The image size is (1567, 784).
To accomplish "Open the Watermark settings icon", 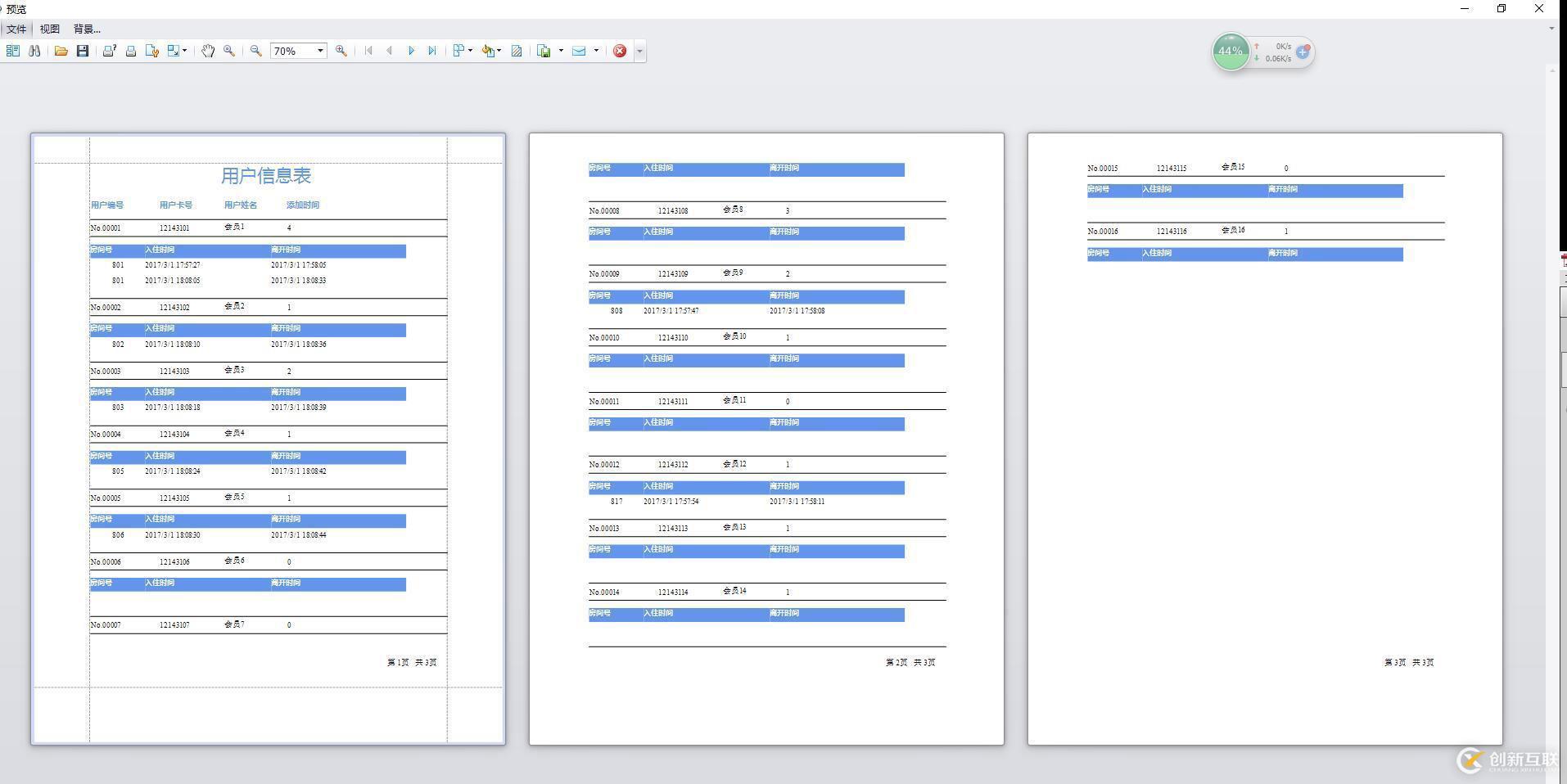I will tap(517, 51).
